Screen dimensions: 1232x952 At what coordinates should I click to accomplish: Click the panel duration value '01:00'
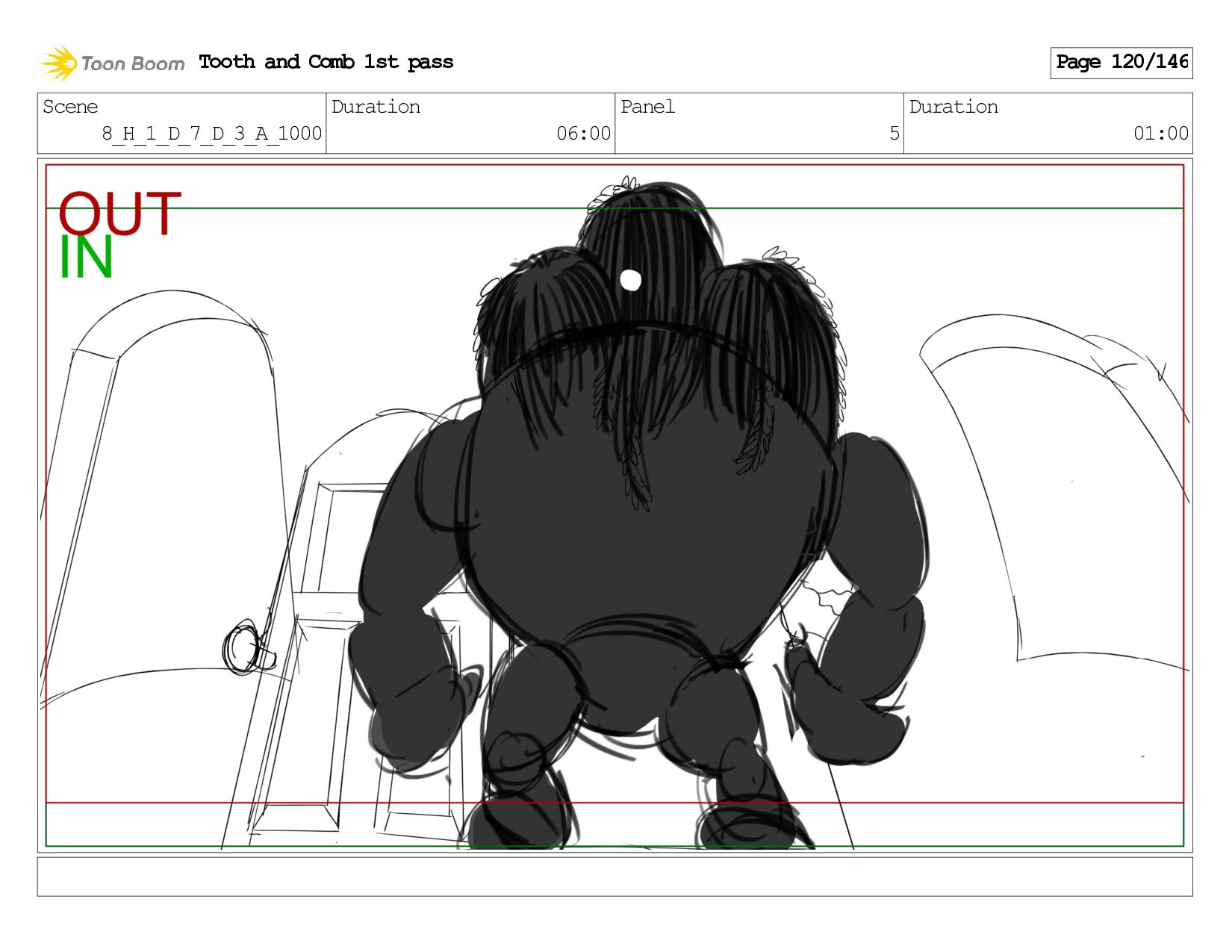(1160, 134)
